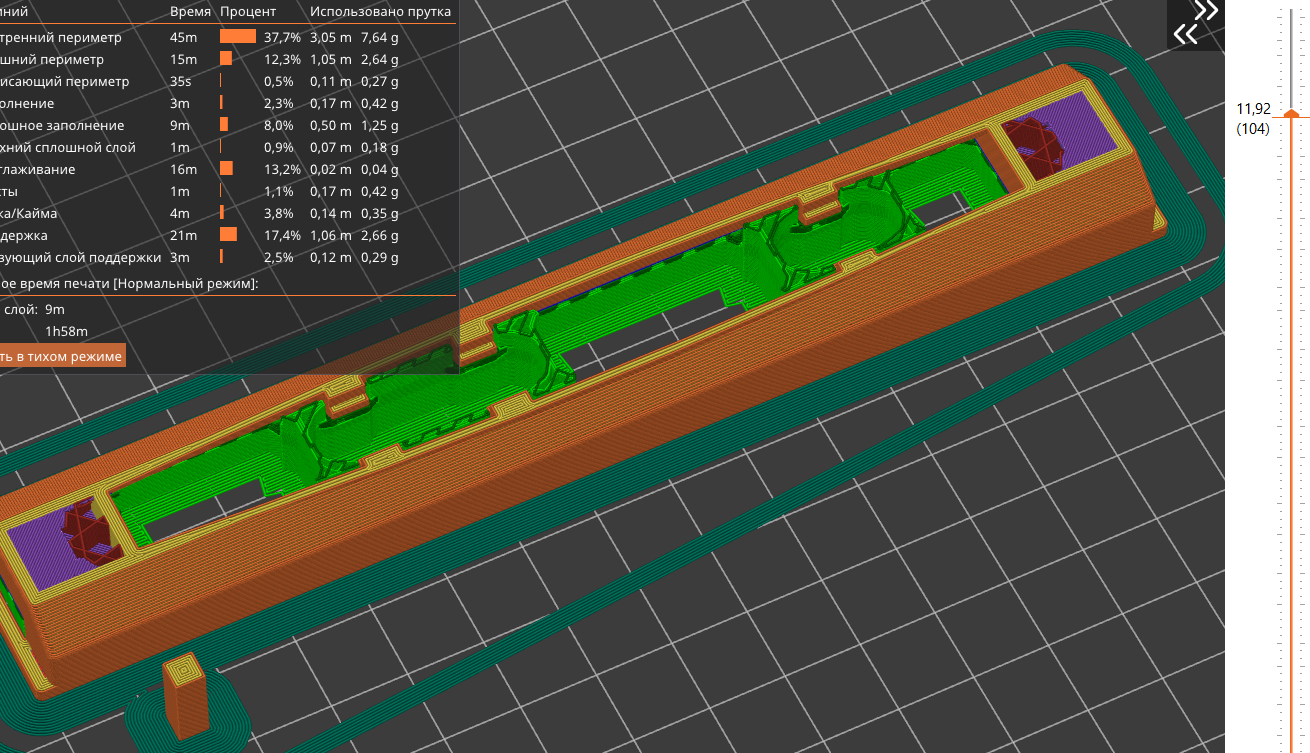This screenshot has width=1310, height=753.
Task: Click the '0,35 g' filament weight
Action: tap(380, 213)
